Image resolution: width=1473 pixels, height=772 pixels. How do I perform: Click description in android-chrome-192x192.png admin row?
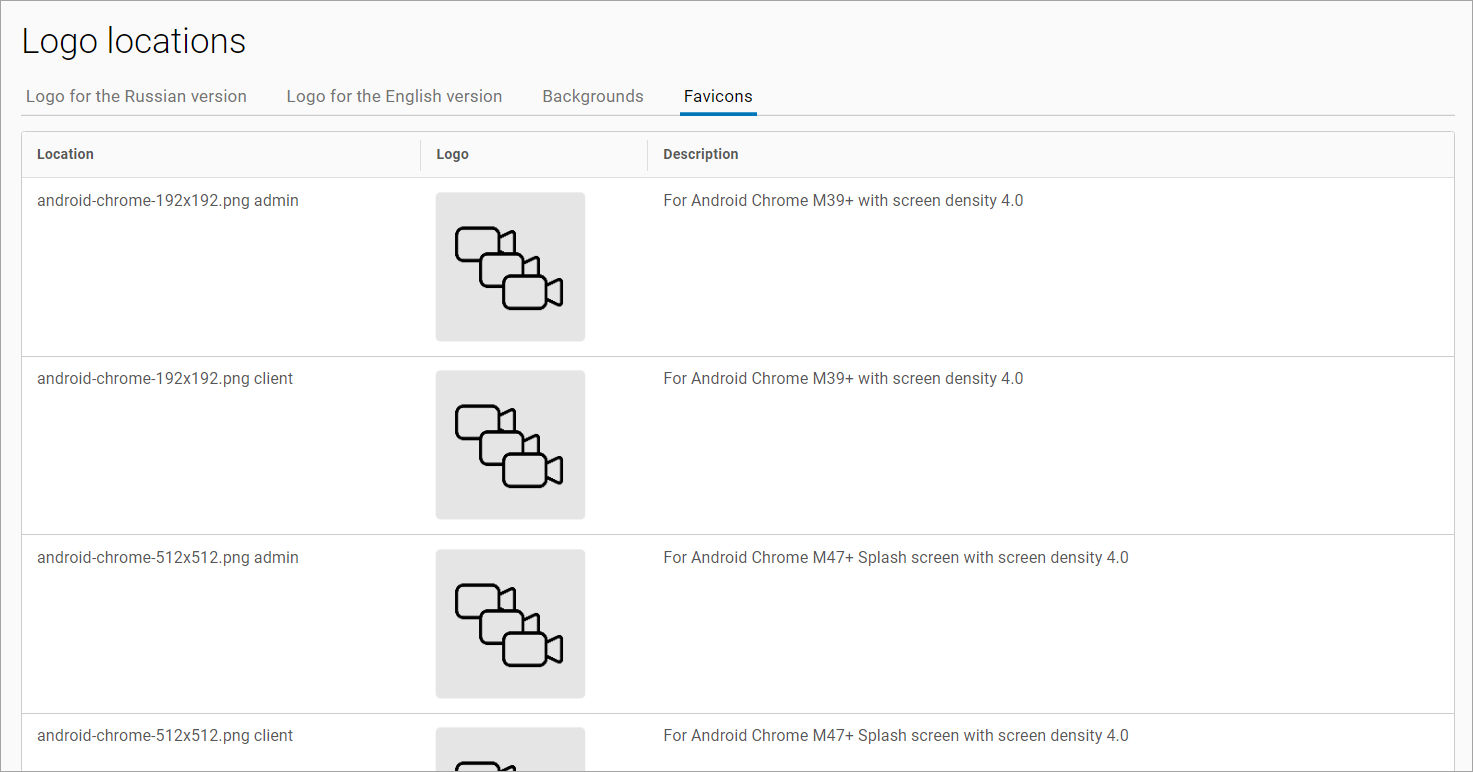pos(843,201)
